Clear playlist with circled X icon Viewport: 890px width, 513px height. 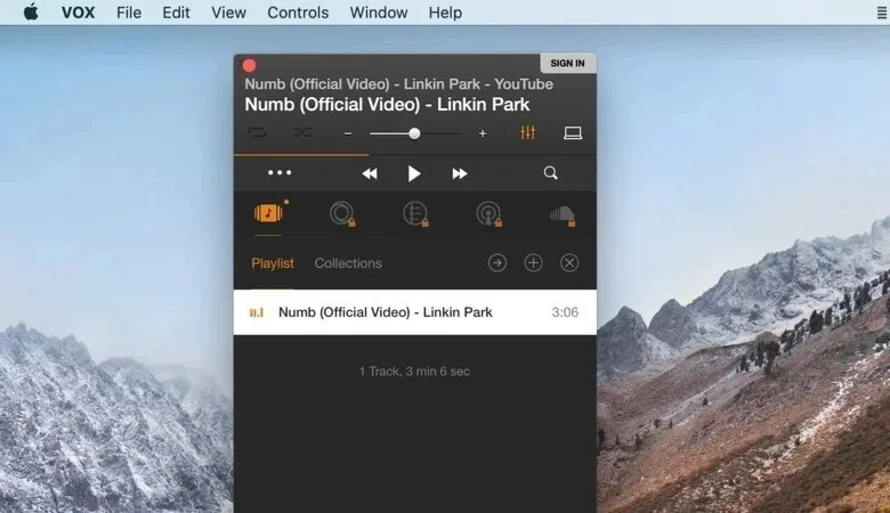click(x=569, y=262)
